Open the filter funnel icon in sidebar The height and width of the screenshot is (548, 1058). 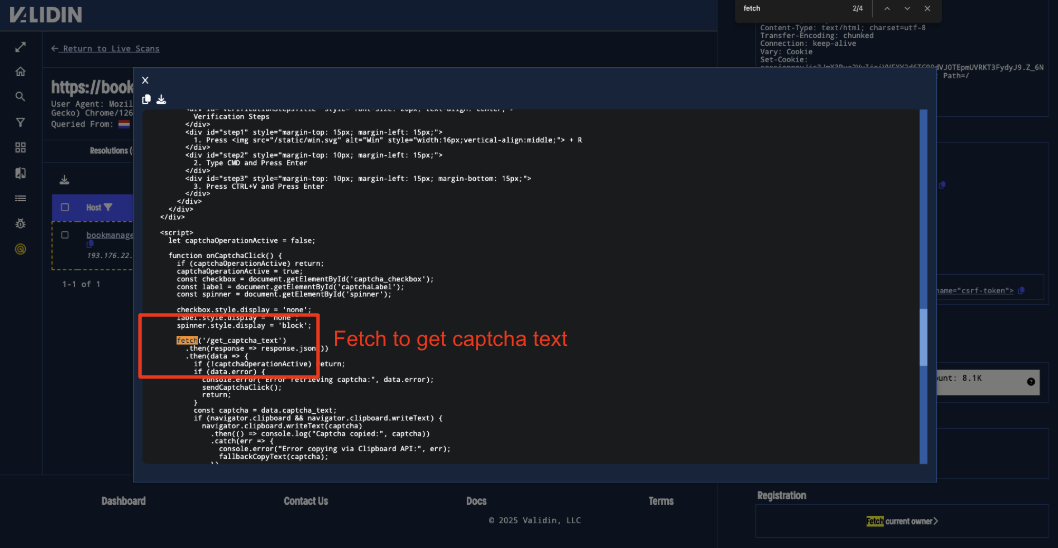click(x=20, y=122)
